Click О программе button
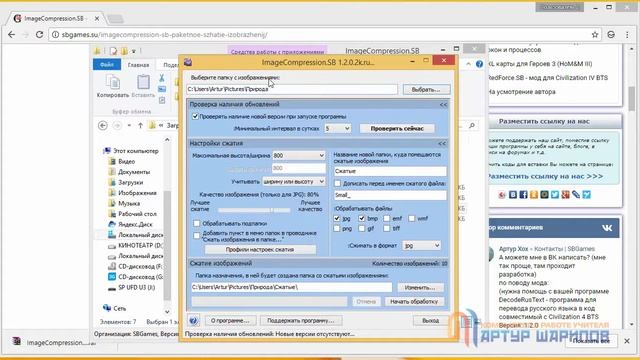 tap(230, 321)
